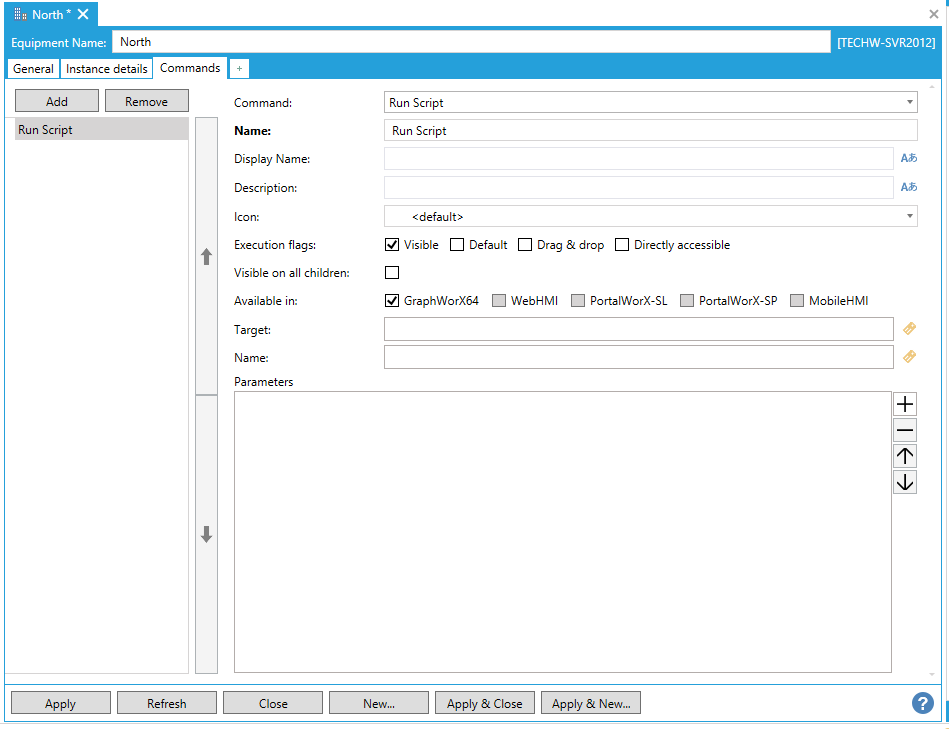Uncheck the Visible execution flag
Viewport: 949px width, 729px height.
(392, 245)
